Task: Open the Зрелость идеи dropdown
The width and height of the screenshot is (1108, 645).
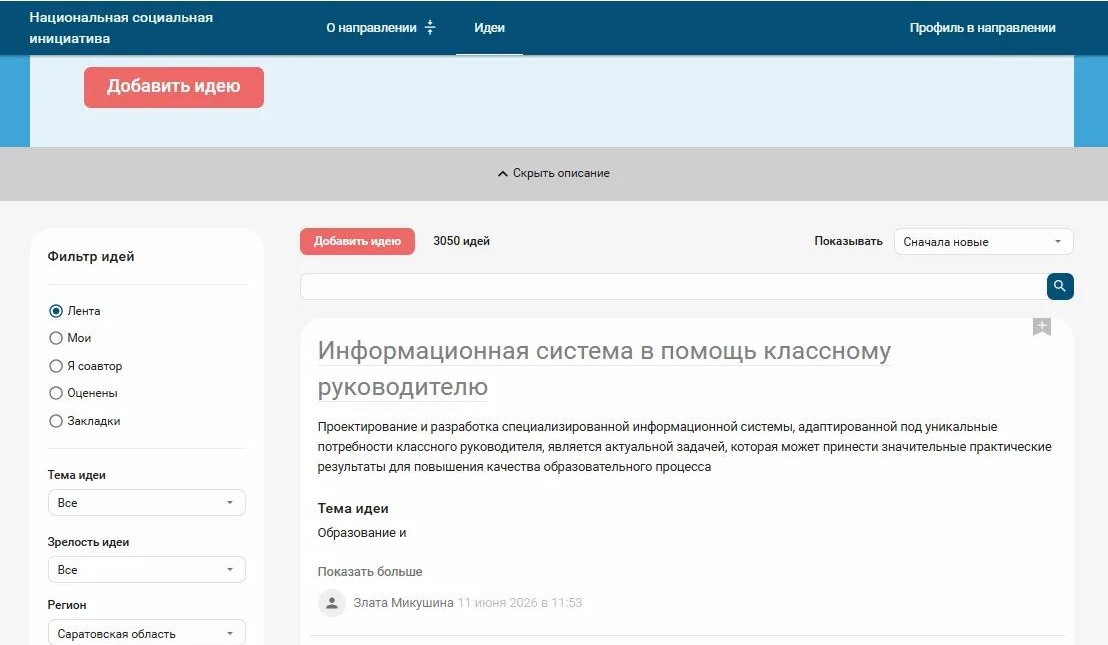Action: coord(146,569)
